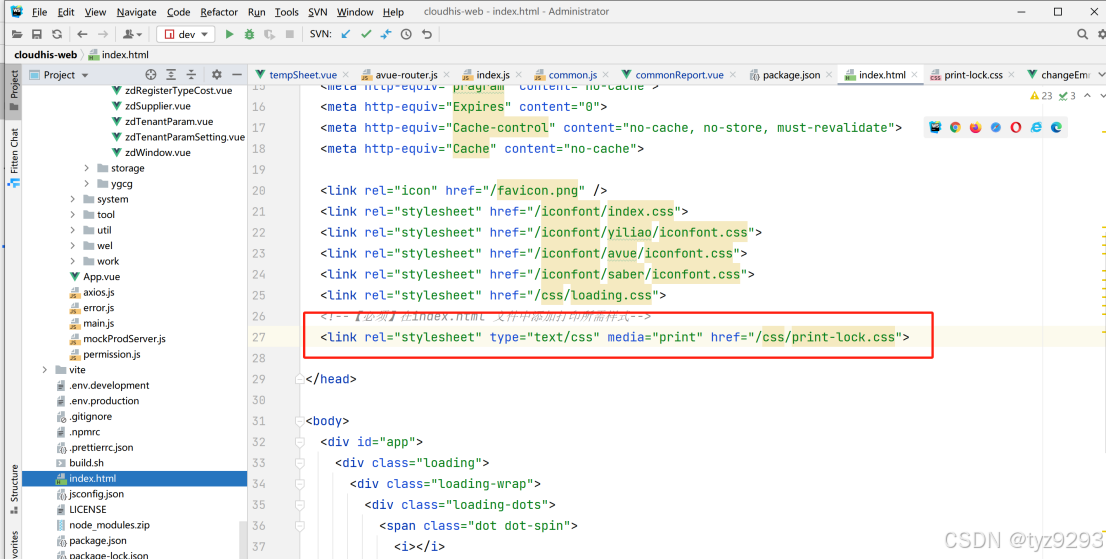Select App.vue in project tree
This screenshot has width=1107, height=560.
point(102,277)
